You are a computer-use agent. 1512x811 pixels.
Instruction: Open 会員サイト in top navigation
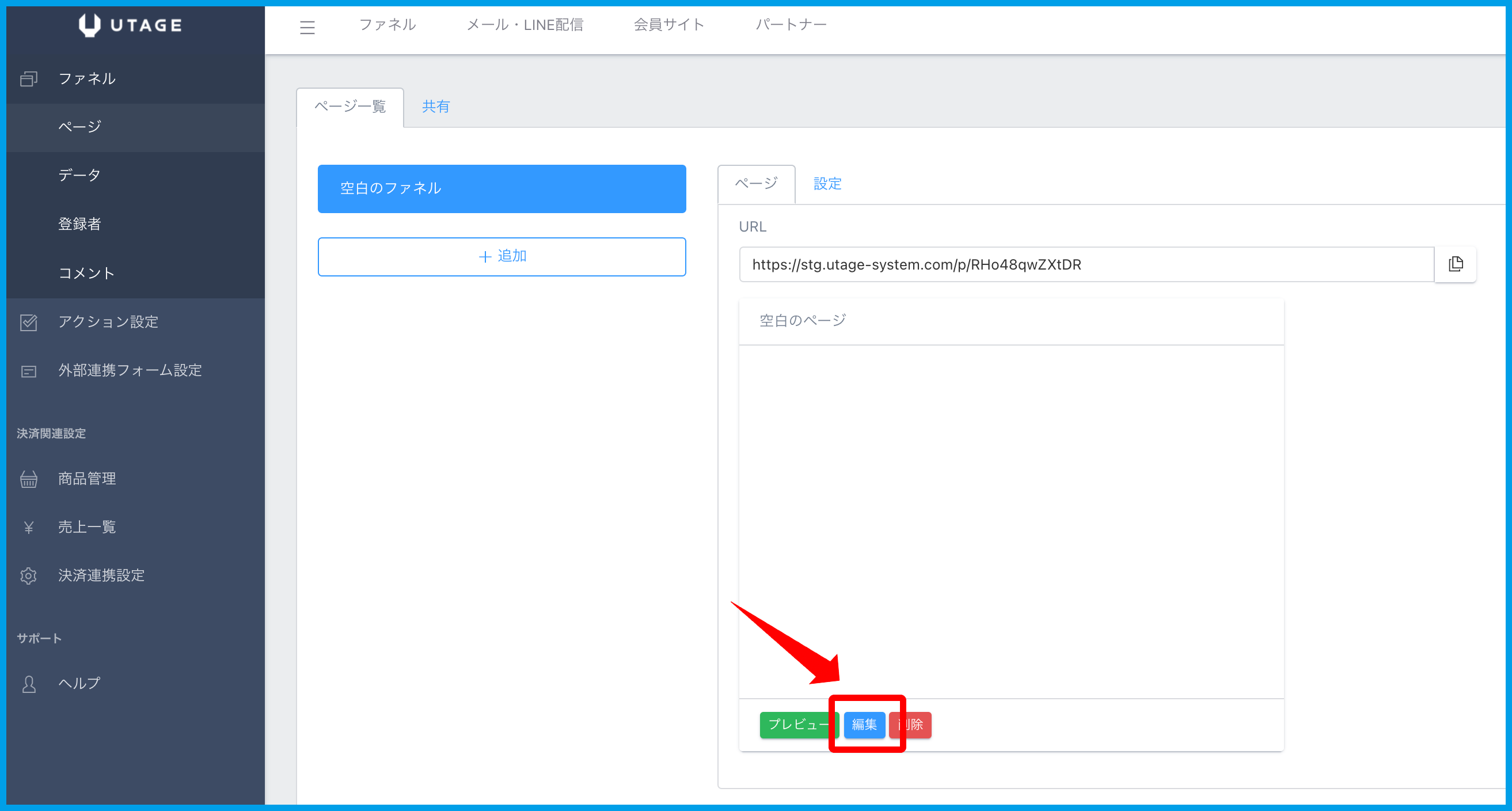pos(668,25)
